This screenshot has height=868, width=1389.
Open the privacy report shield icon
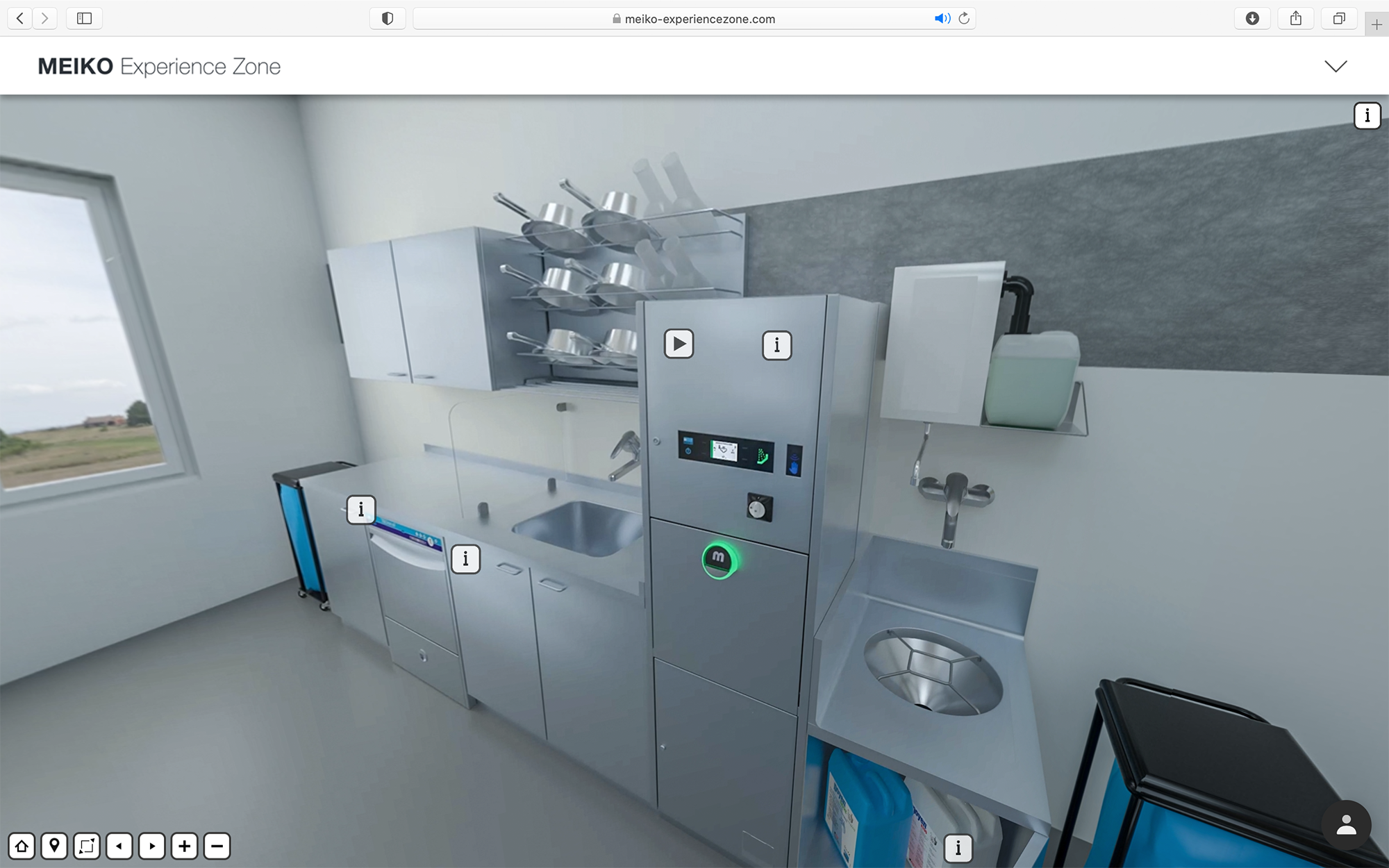coord(388,18)
